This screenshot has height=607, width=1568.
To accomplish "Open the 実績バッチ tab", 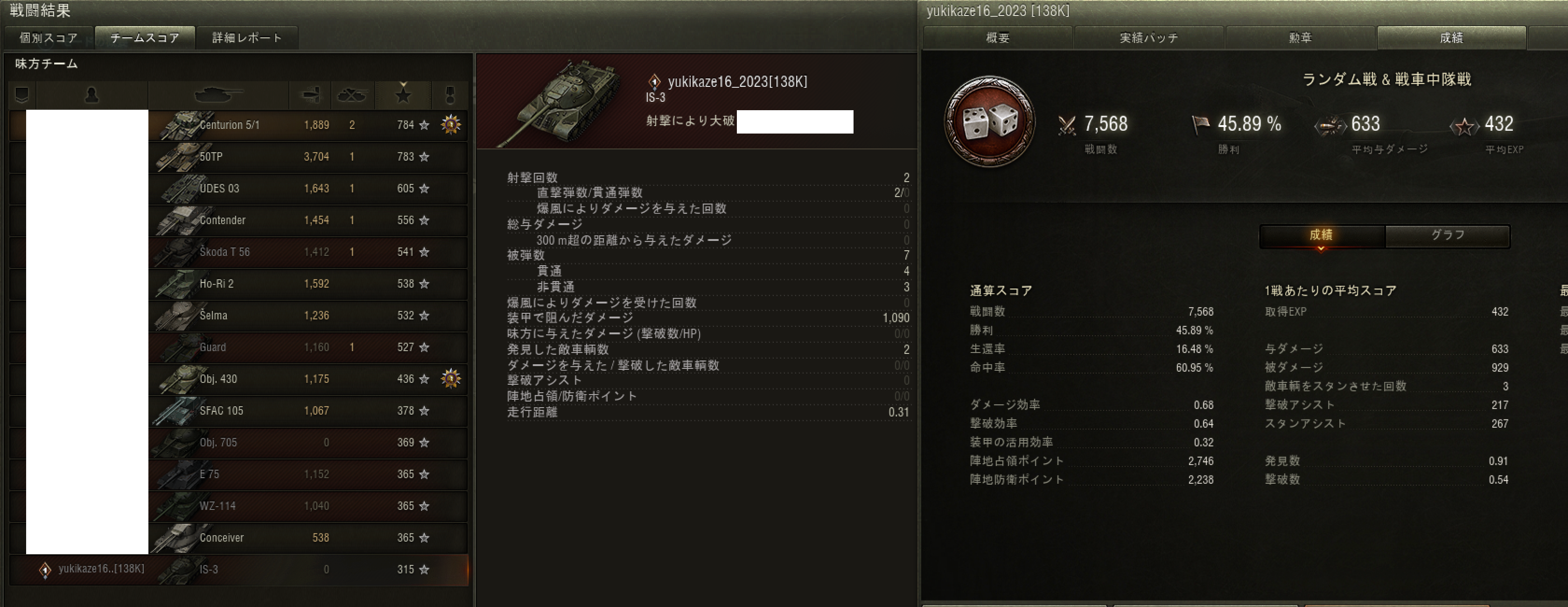I will 1149,38.
